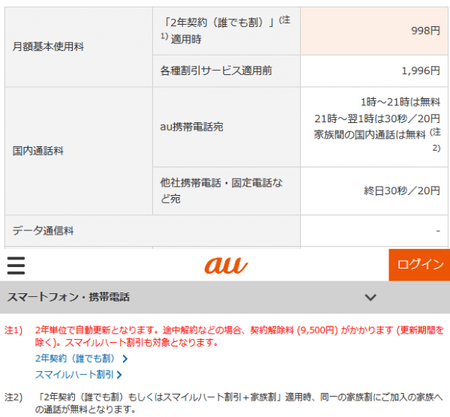
Task: Click the 1時～21時は無料 text
Action: (x=400, y=102)
